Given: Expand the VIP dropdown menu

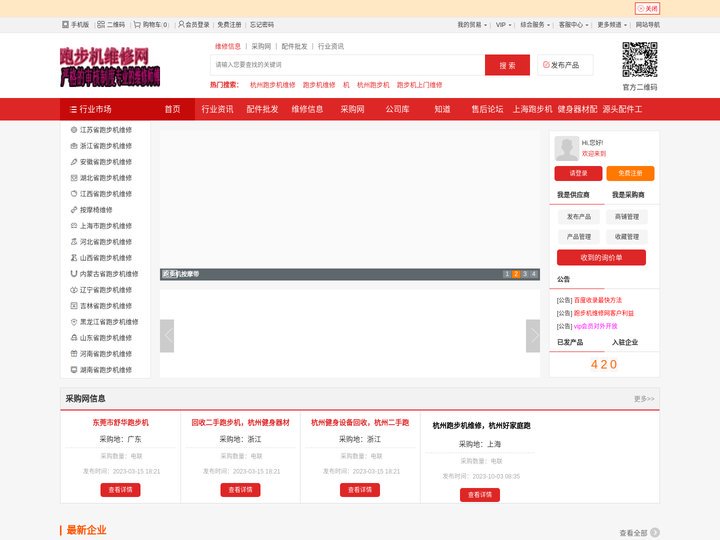Looking at the screenshot, I should pos(503,25).
